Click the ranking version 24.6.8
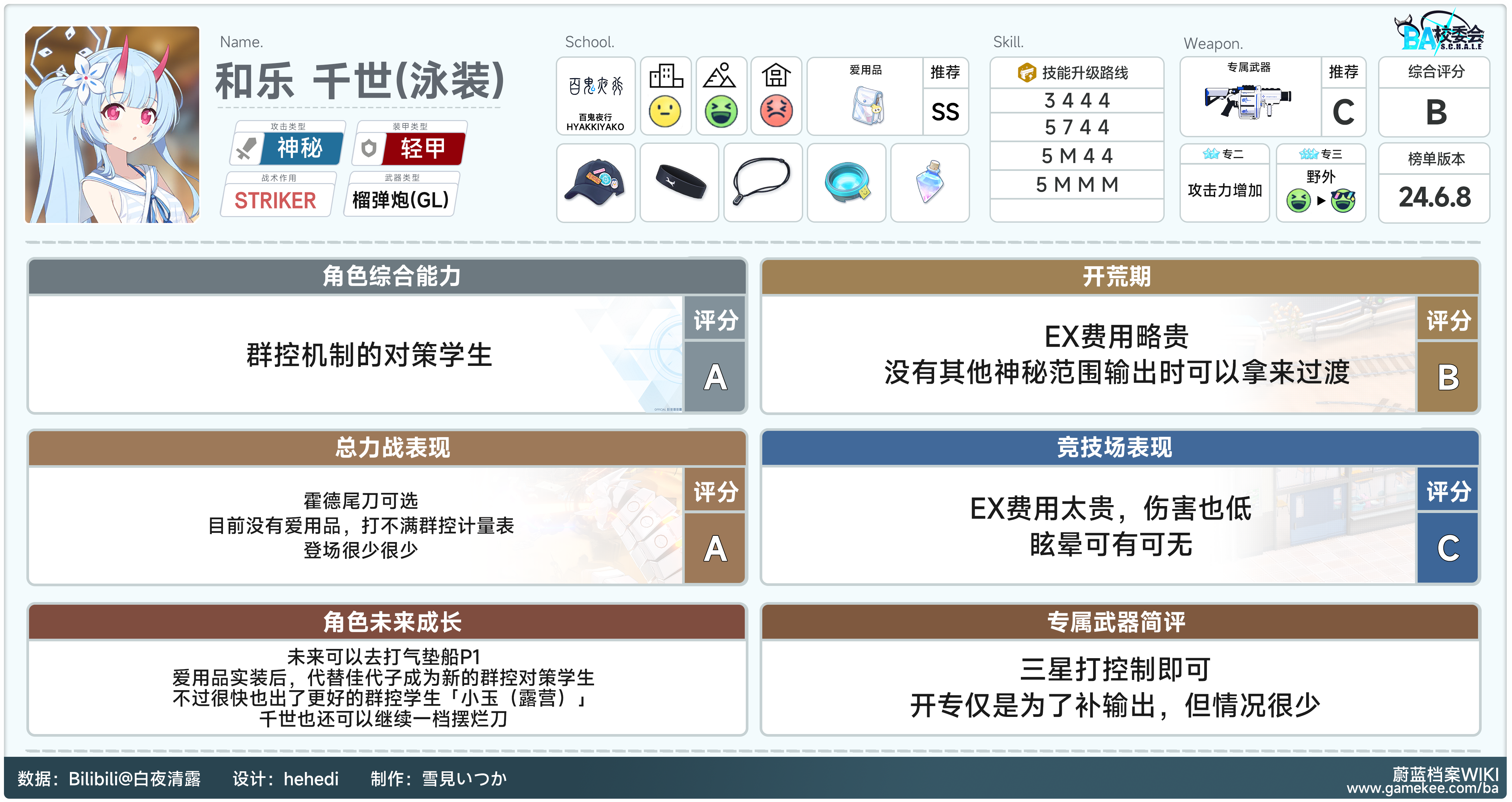Image resolution: width=1512 pixels, height=802 pixels. (x=1435, y=197)
